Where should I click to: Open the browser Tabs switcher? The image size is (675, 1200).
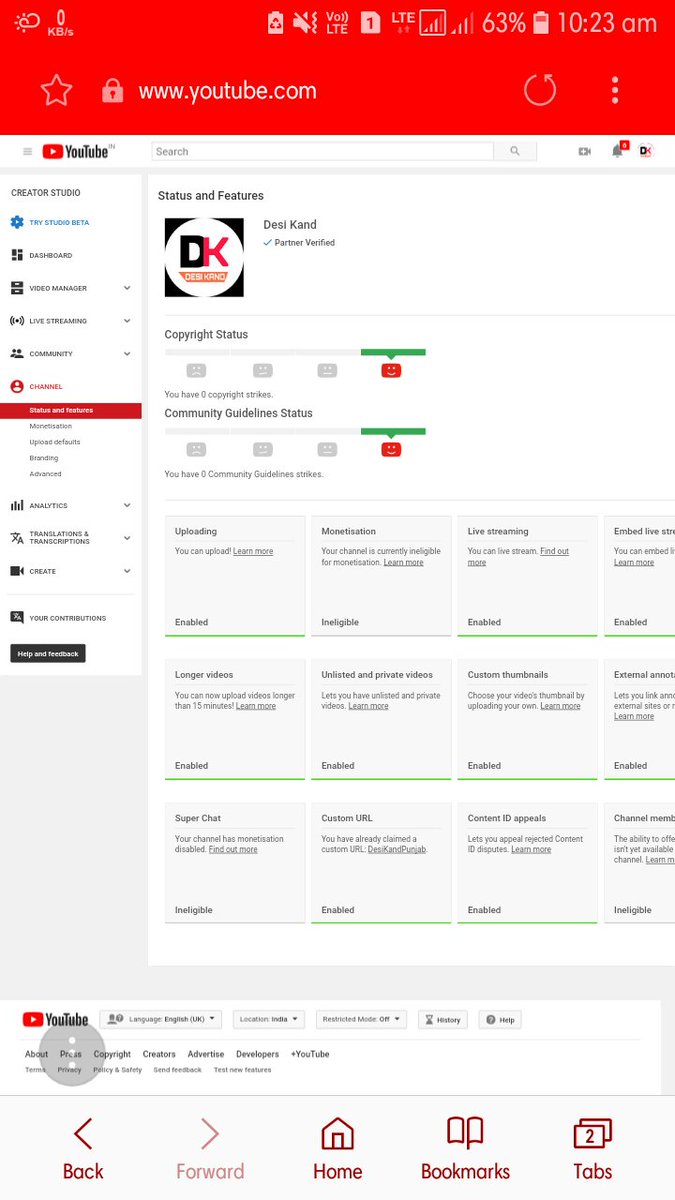[x=592, y=1149]
